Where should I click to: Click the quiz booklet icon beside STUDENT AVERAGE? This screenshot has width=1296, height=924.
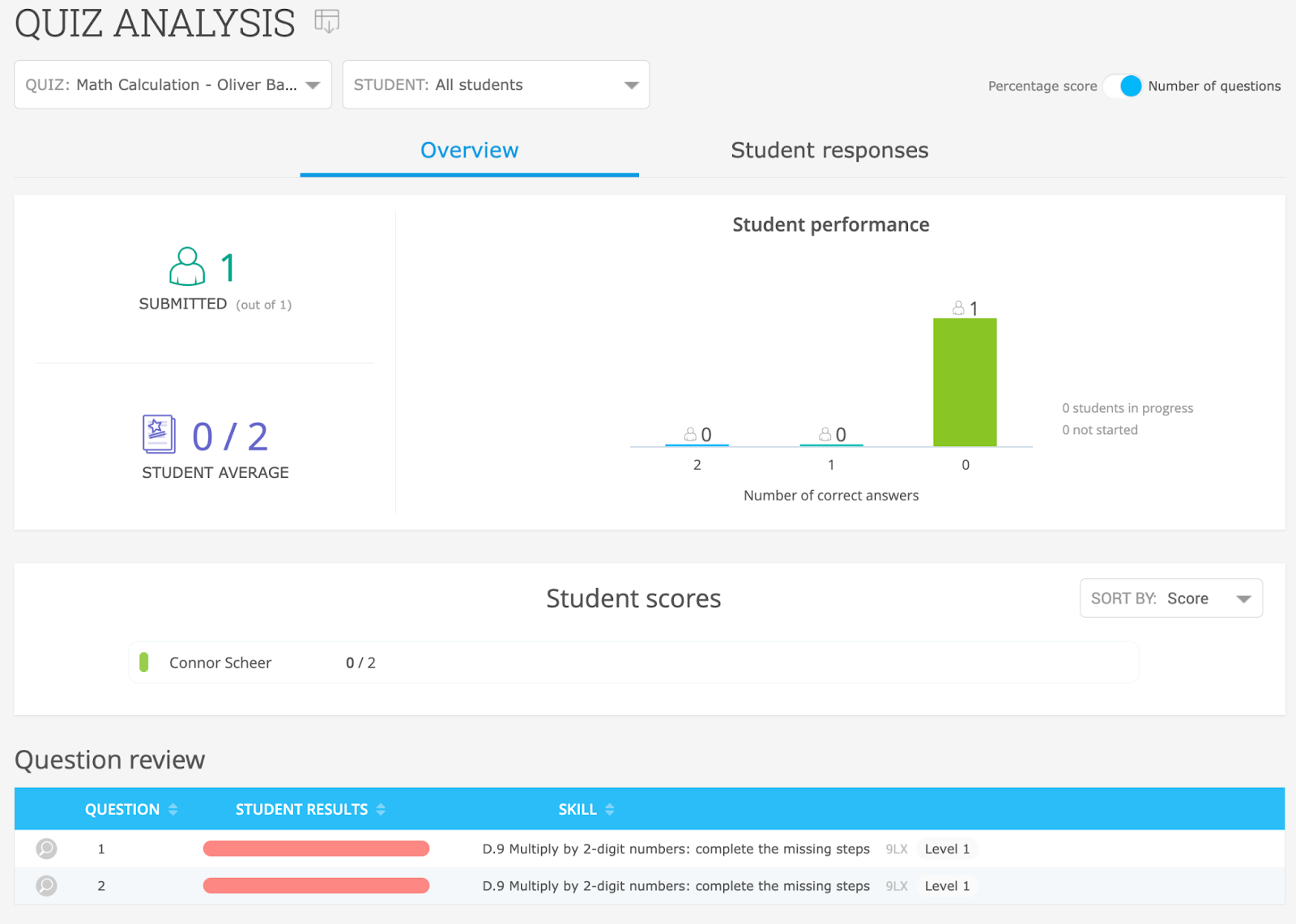pos(158,434)
